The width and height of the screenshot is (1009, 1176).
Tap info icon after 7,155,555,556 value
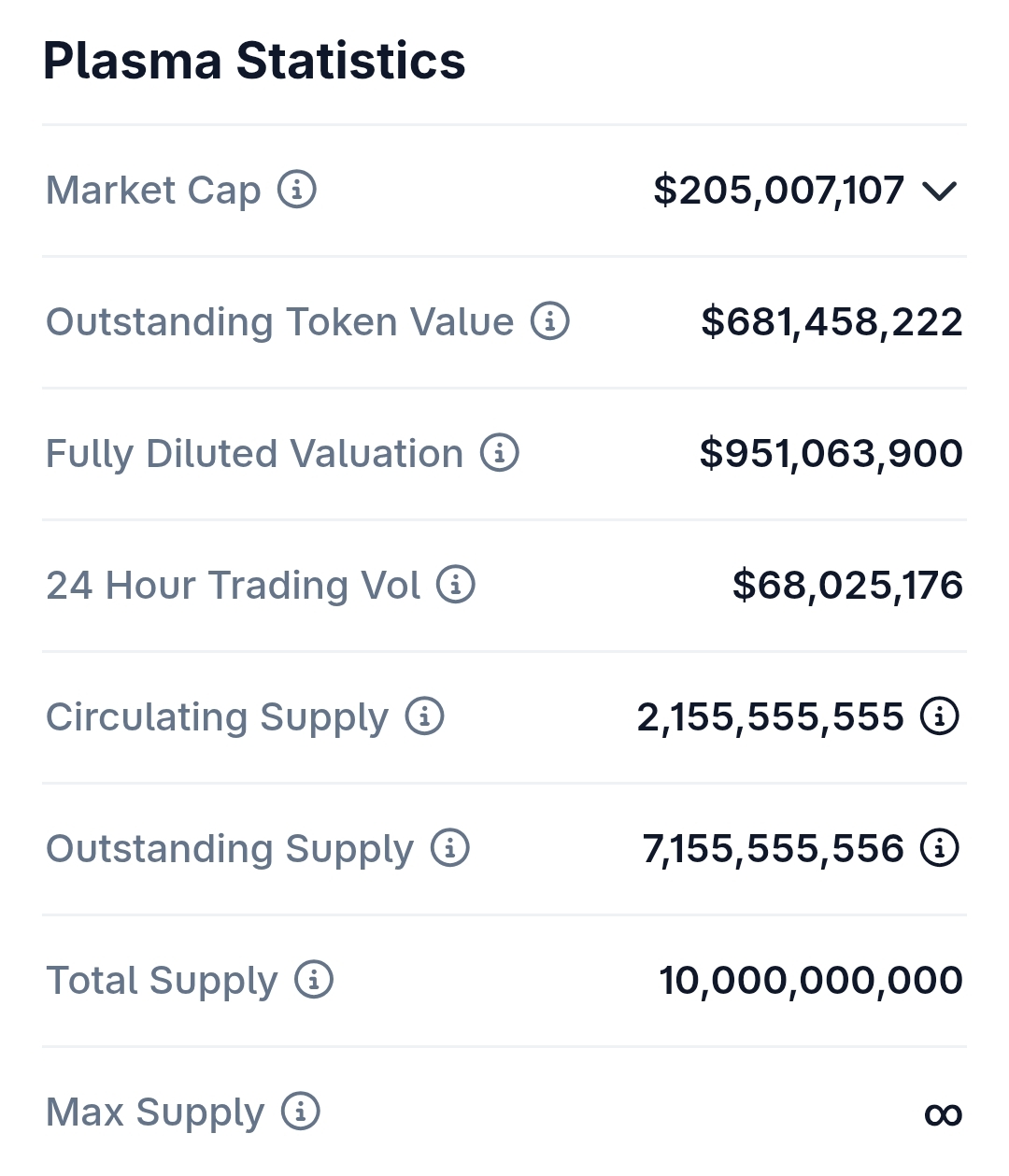(940, 848)
